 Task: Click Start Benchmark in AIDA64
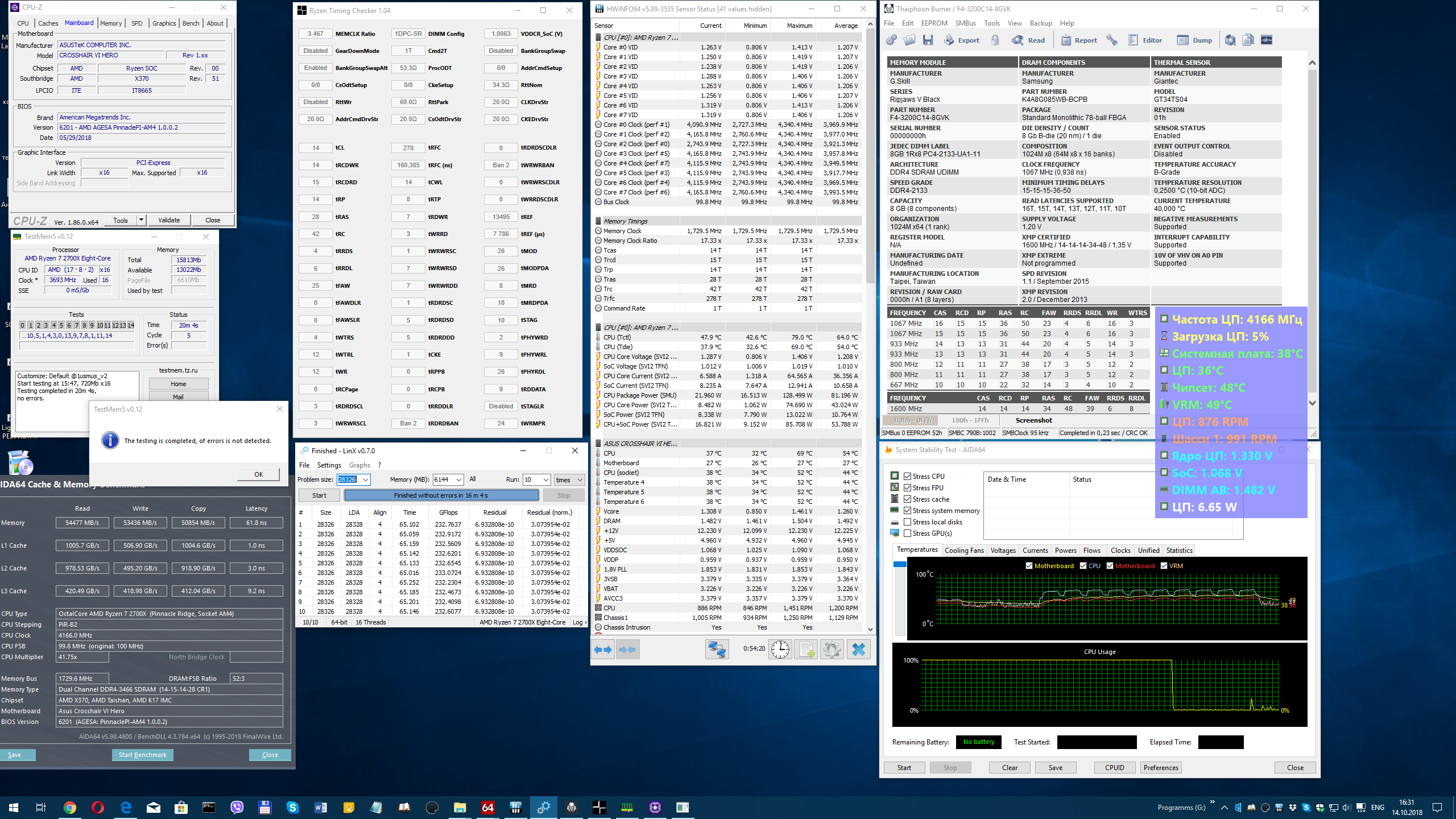[142, 755]
